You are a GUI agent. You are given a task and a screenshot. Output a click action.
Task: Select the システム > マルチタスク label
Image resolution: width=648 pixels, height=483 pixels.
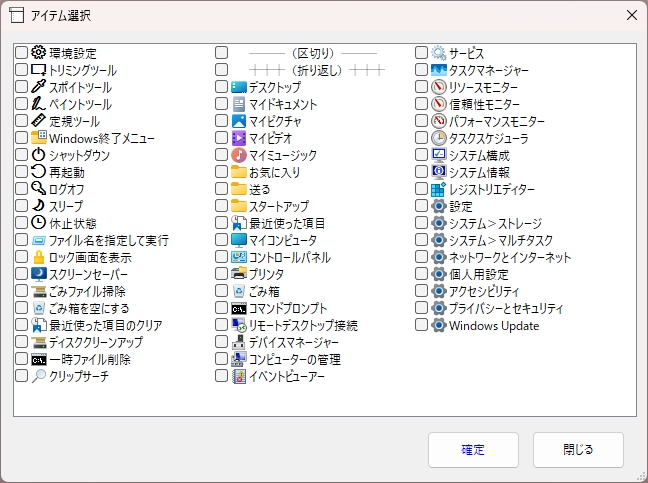[x=501, y=240]
